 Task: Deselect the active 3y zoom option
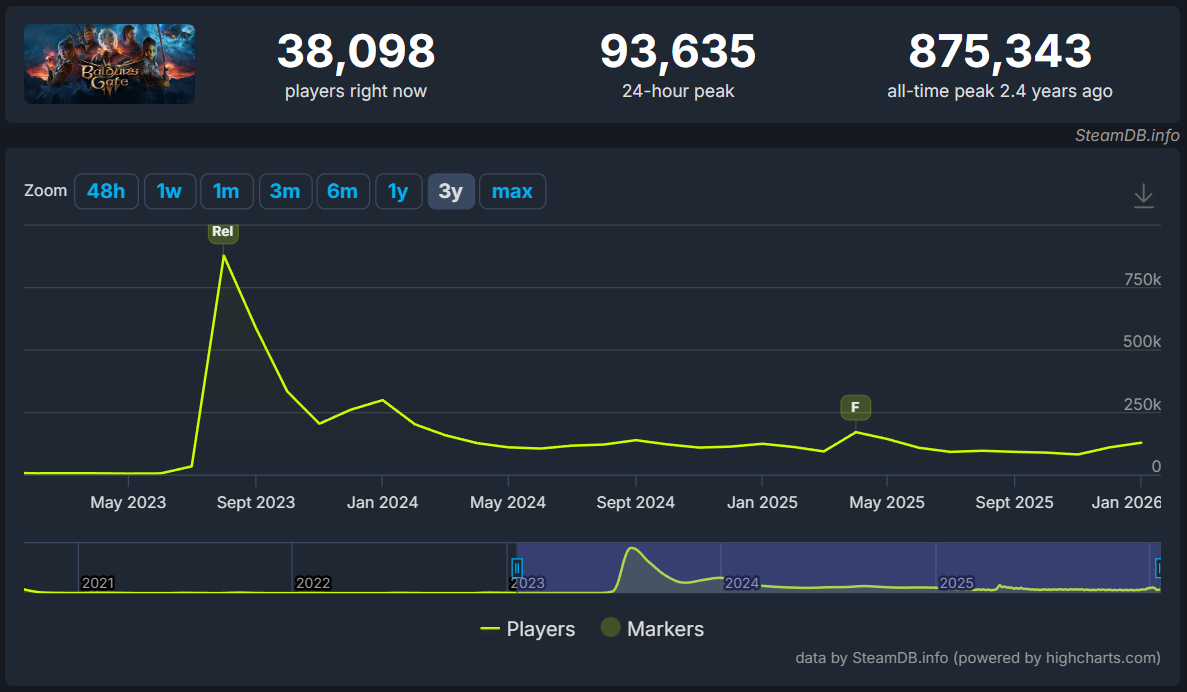451,191
